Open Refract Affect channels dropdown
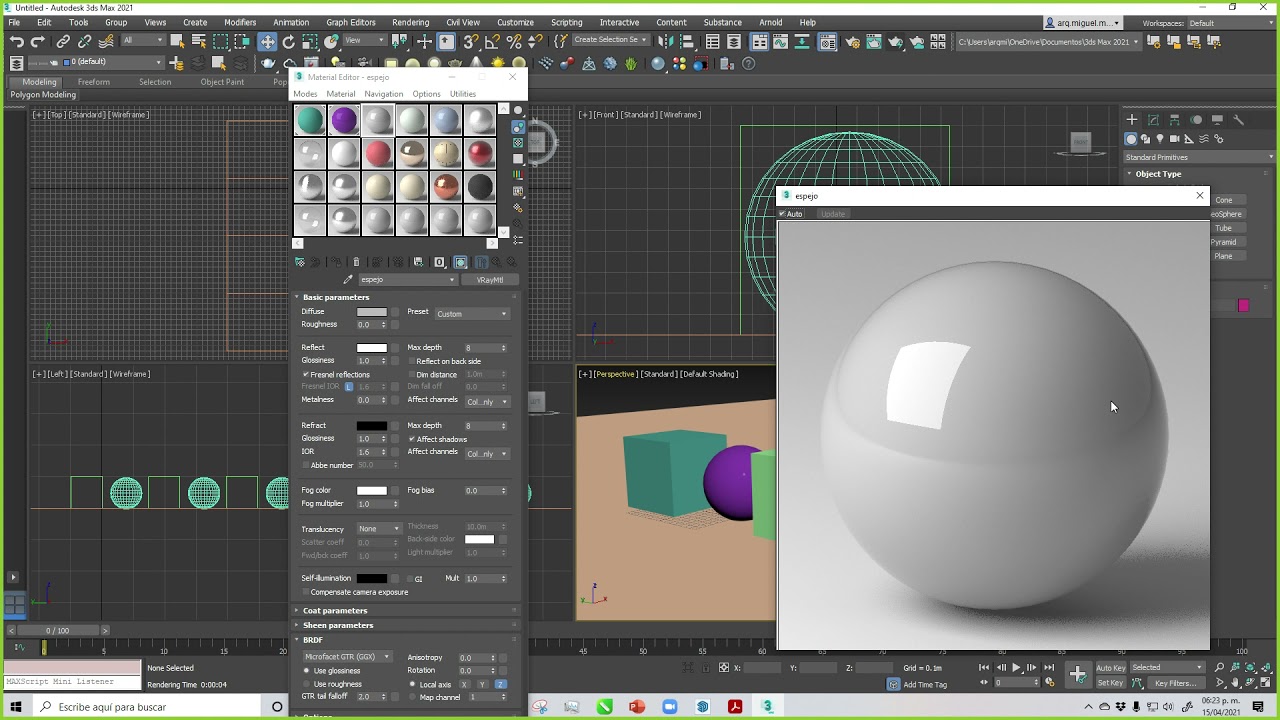Viewport: 1280px width, 720px height. 487,454
